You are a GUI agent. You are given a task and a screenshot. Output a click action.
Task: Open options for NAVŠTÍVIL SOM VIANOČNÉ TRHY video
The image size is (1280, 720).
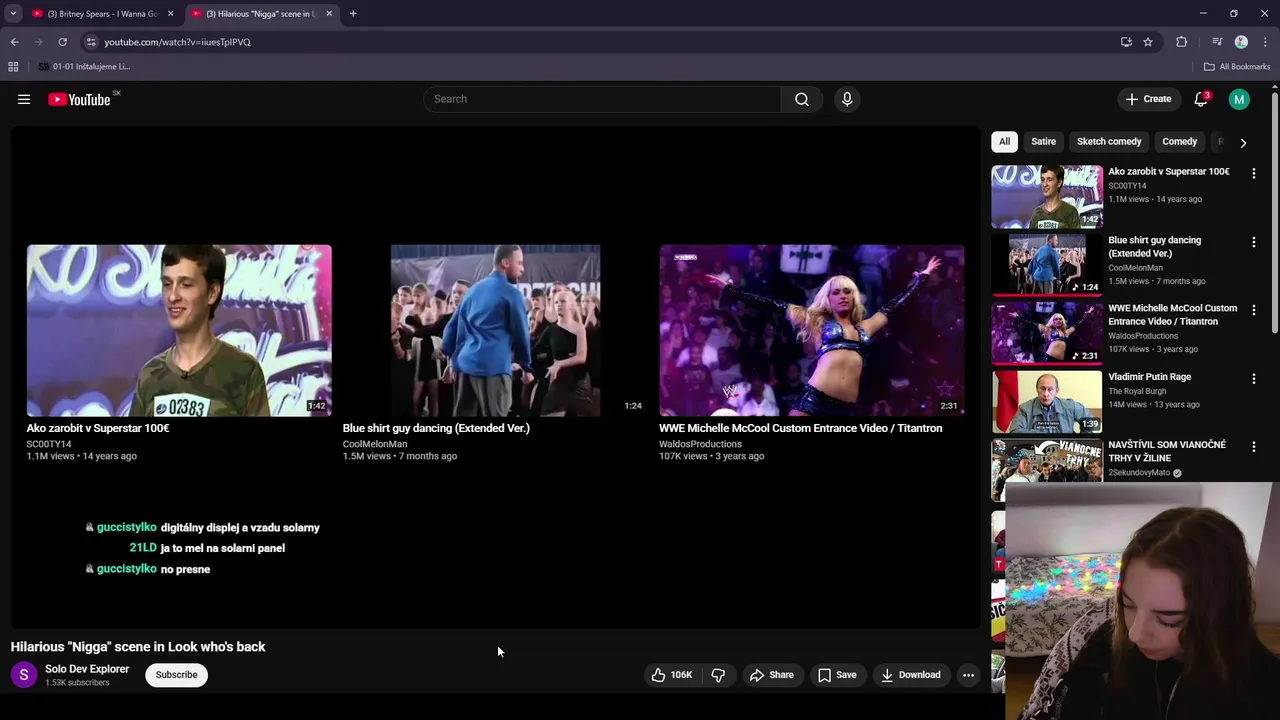1254,447
